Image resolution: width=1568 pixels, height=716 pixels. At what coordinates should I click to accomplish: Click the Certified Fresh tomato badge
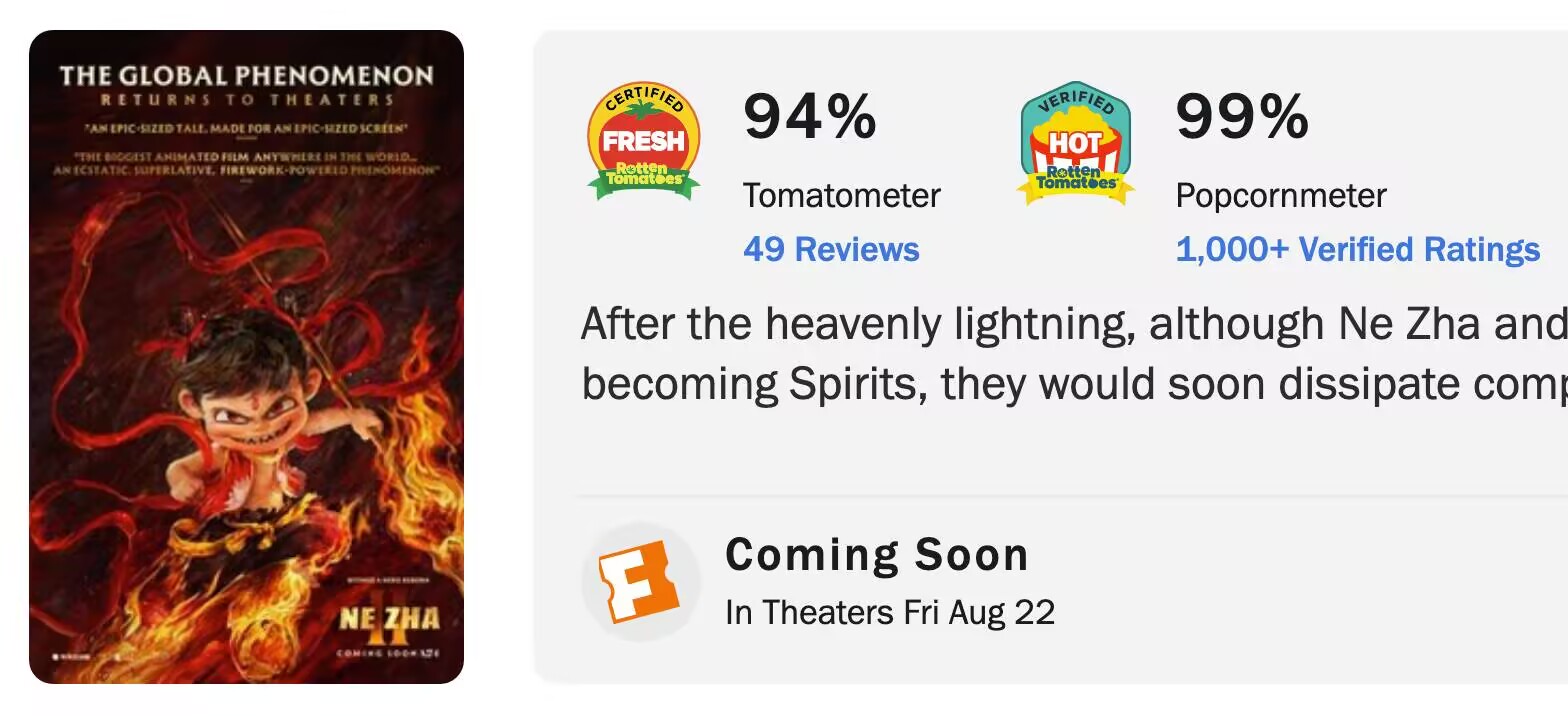[x=643, y=141]
